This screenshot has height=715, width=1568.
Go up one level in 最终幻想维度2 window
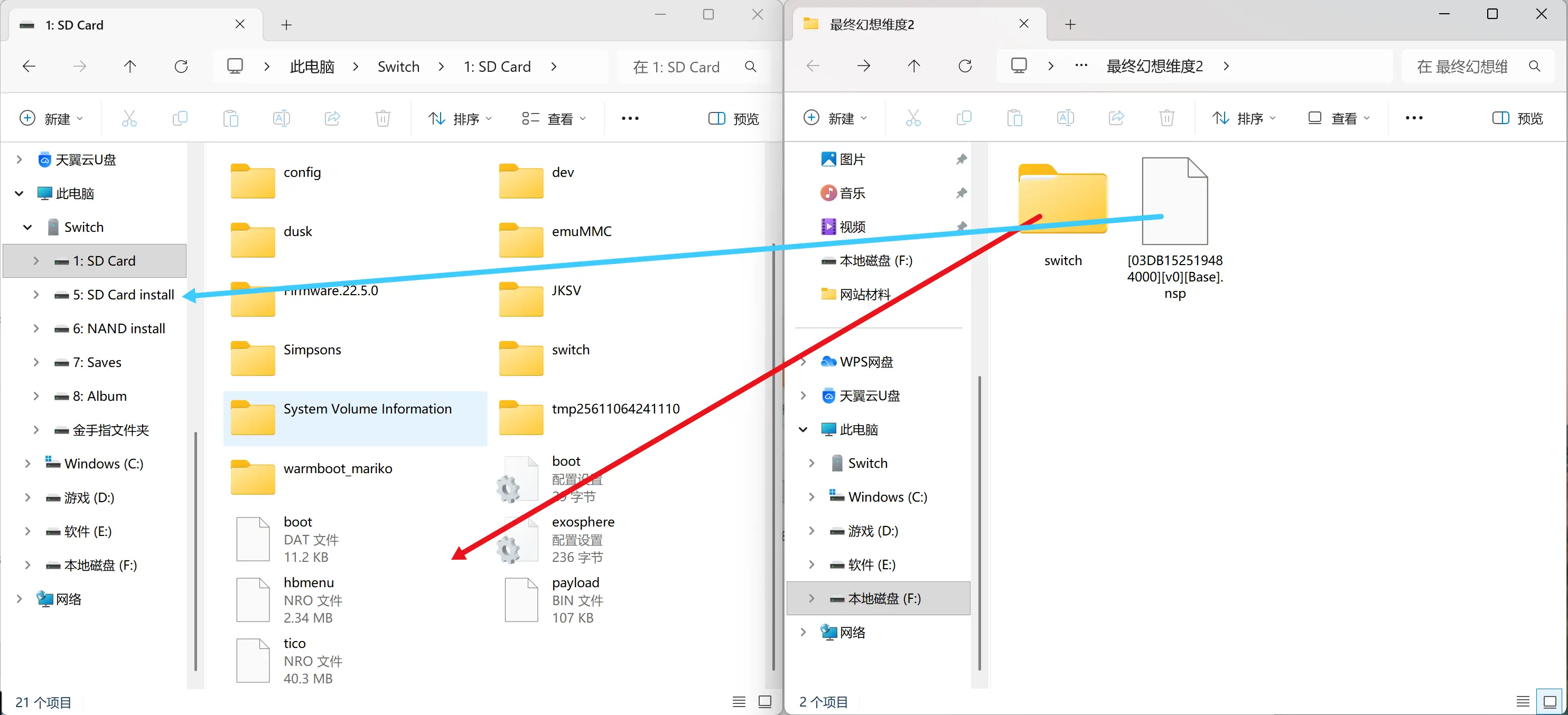pos(914,65)
